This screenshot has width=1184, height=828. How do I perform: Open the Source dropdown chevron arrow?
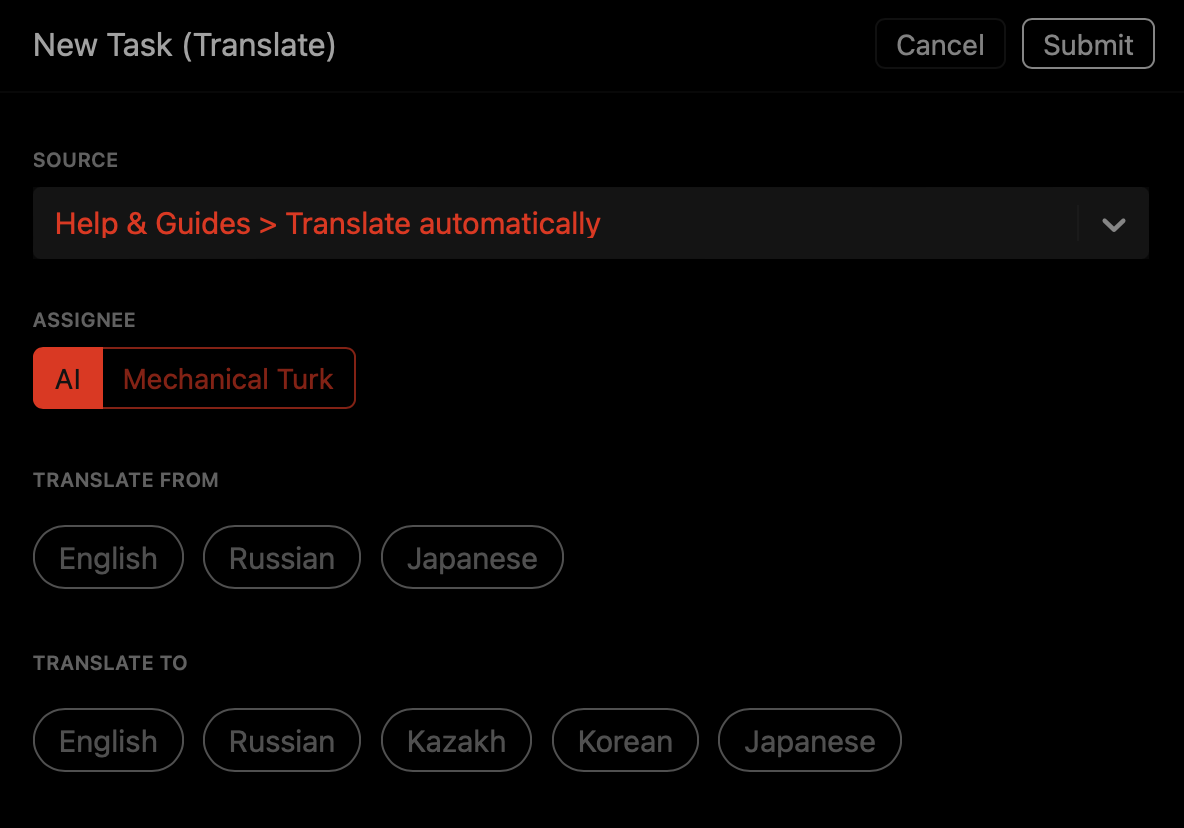pos(1113,224)
